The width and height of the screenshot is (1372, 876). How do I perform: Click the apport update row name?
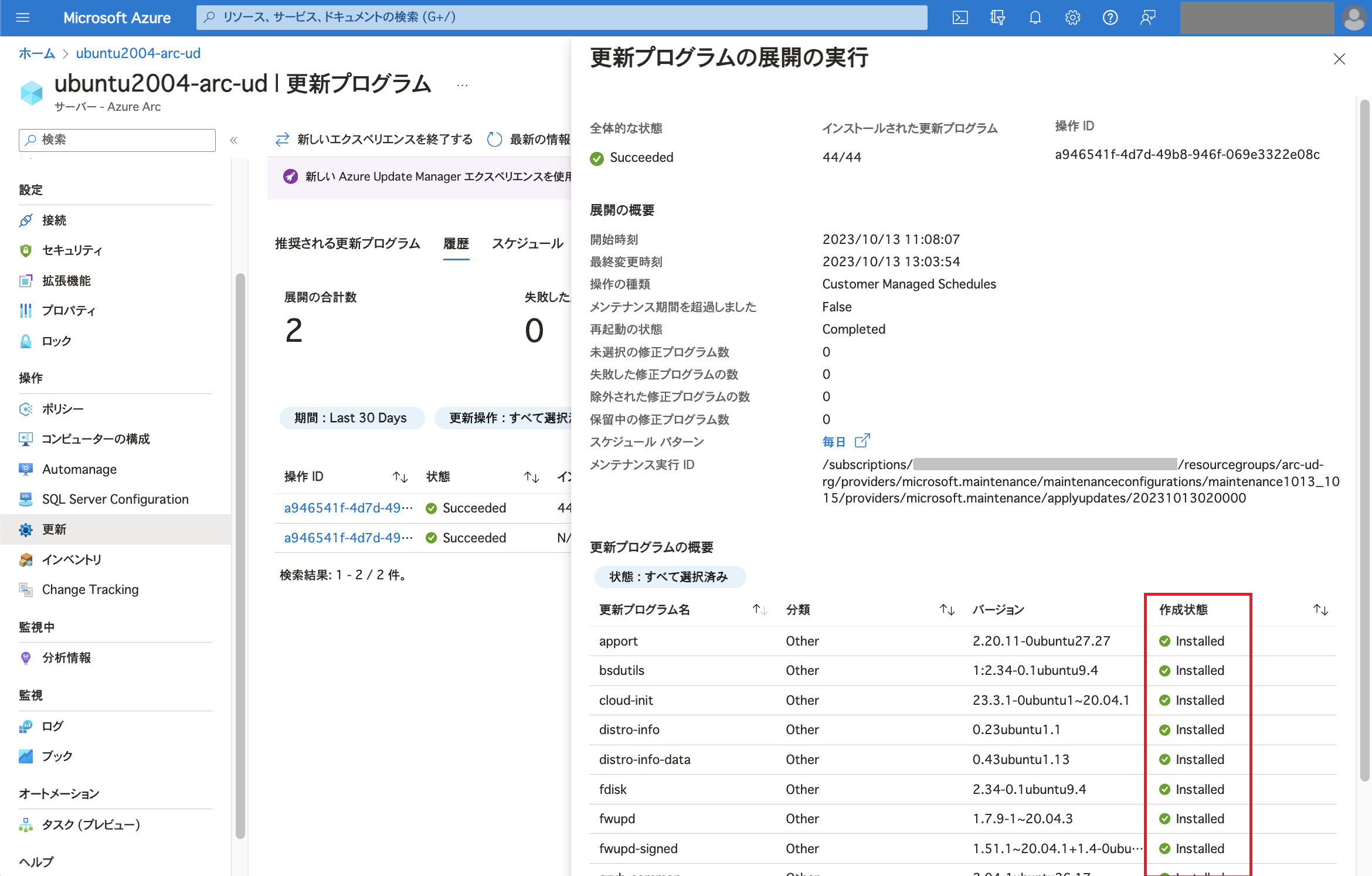pos(618,641)
